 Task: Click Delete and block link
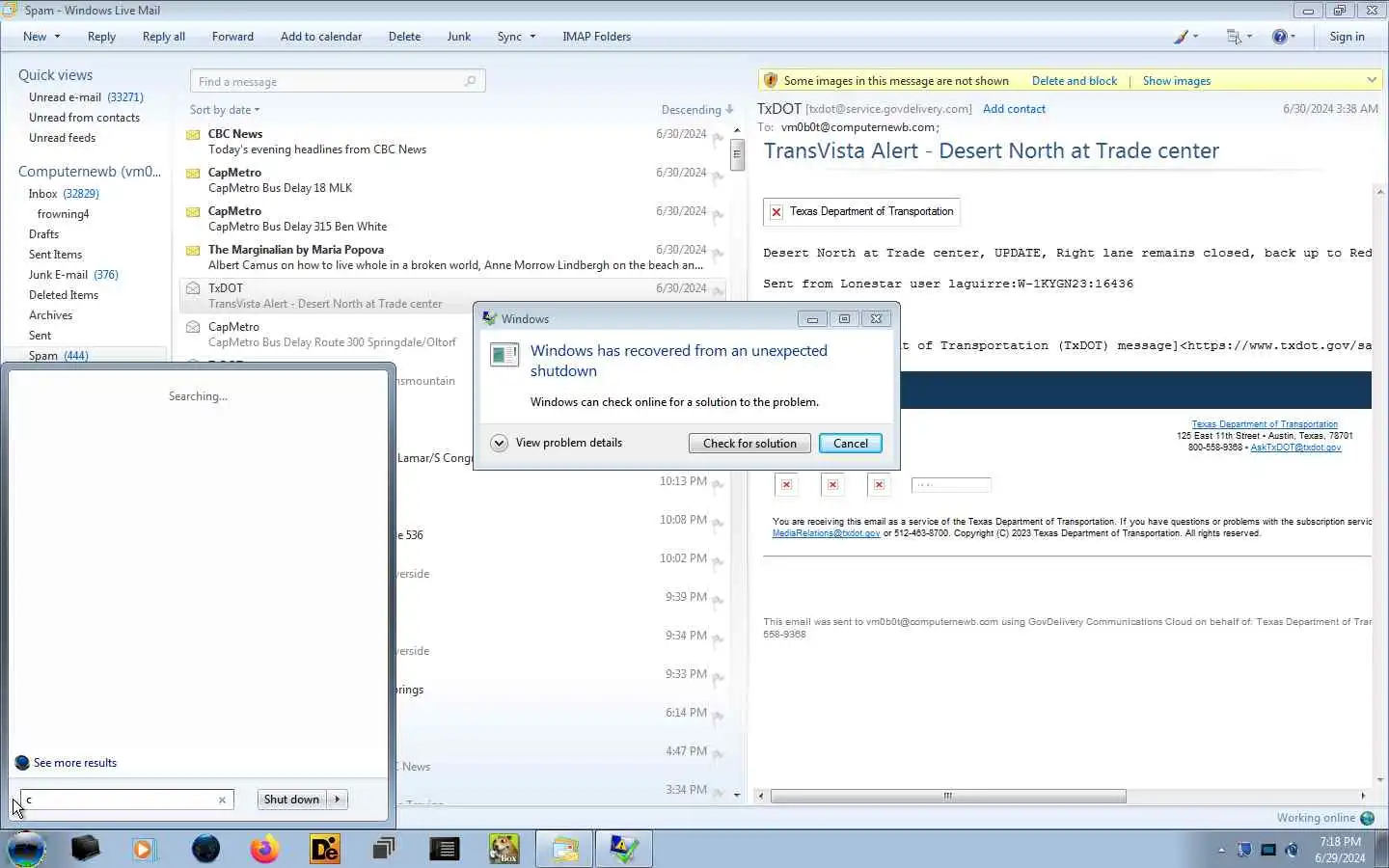1075,81
